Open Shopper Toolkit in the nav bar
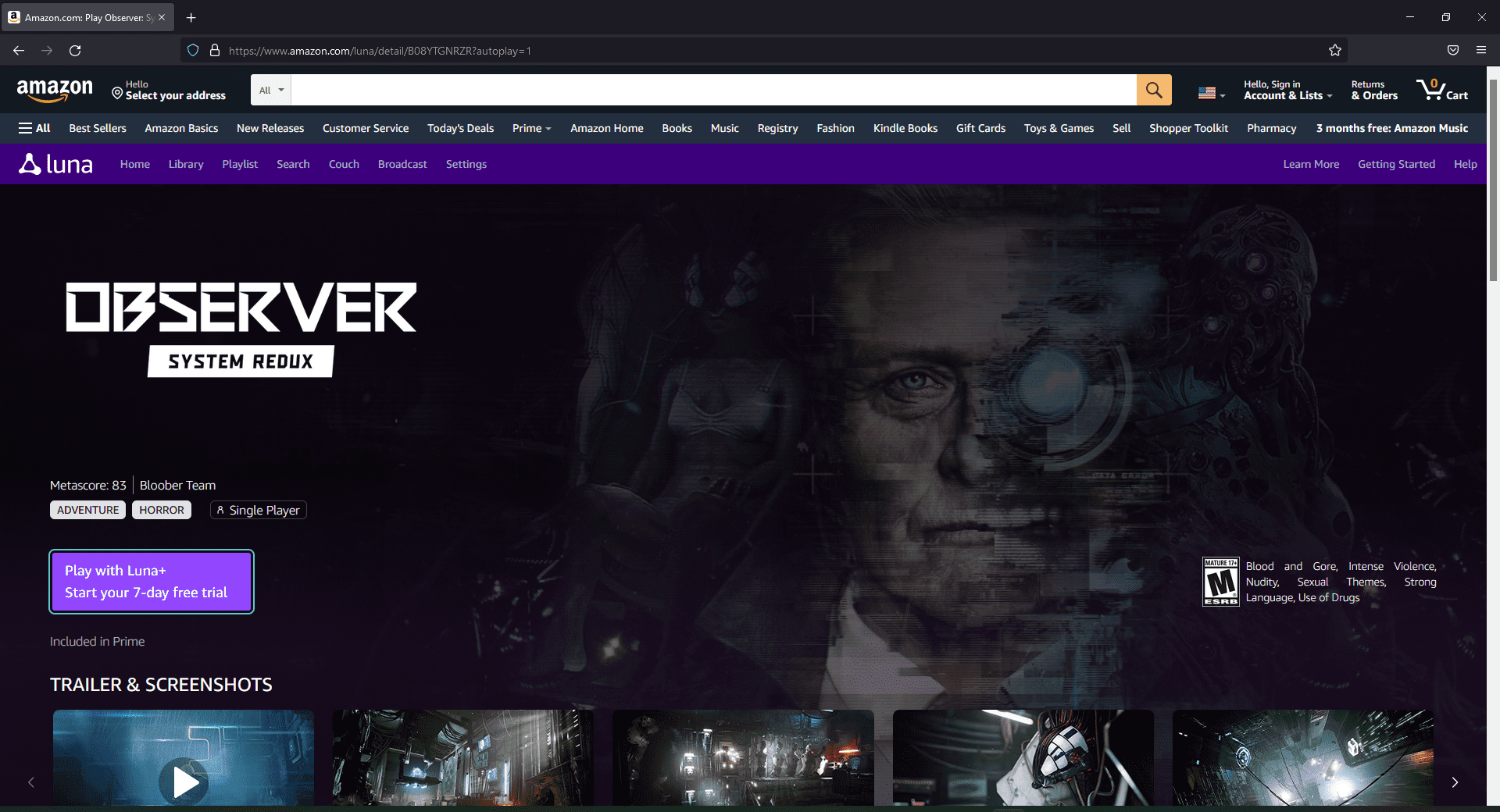The image size is (1500, 812). 1188,128
